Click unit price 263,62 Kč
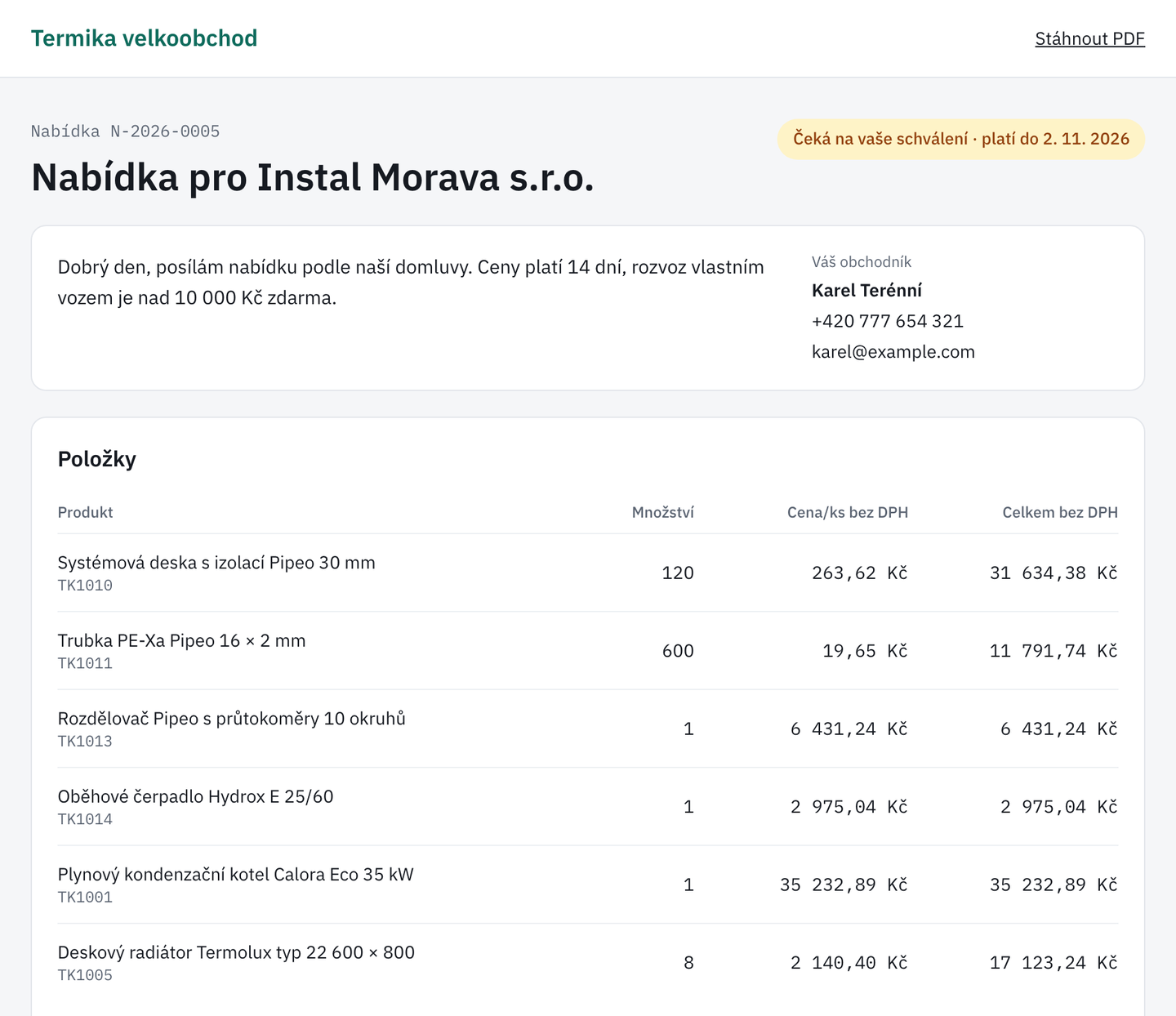This screenshot has height=1016, width=1176. pyautogui.click(x=860, y=573)
